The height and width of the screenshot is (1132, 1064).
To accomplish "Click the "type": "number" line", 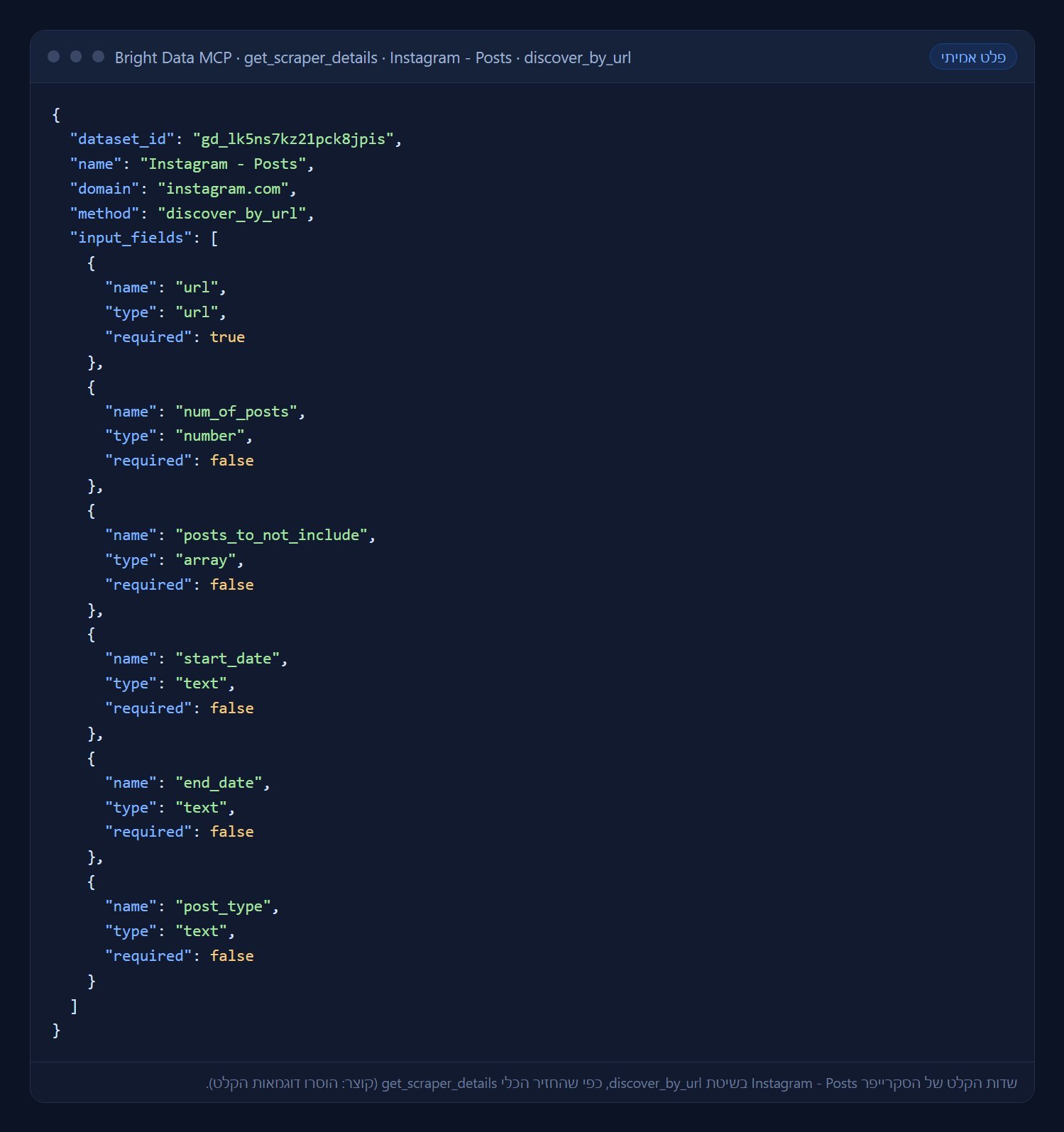I will tap(179, 436).
